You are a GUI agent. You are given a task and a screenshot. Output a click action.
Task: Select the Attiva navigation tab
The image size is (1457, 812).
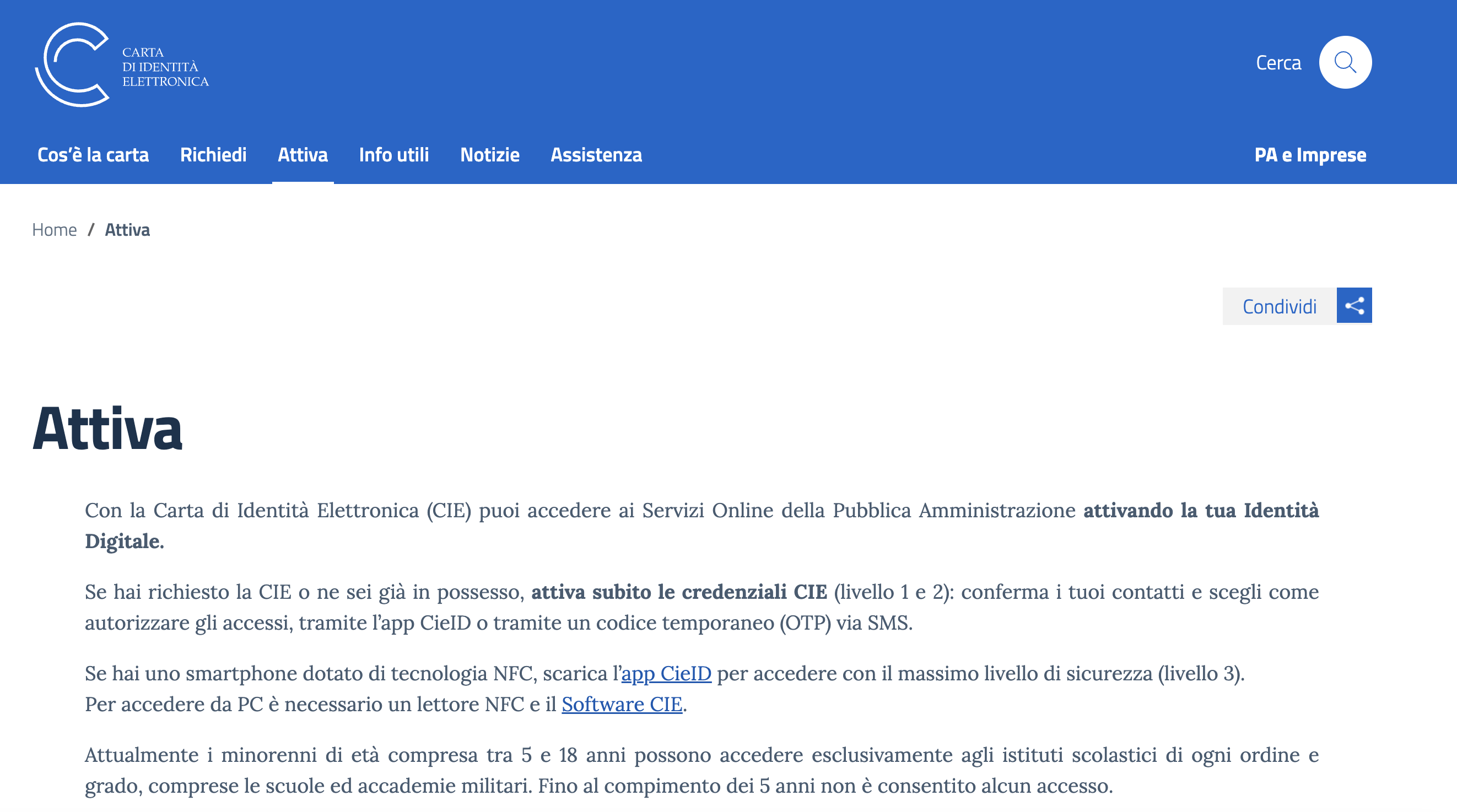(x=303, y=154)
